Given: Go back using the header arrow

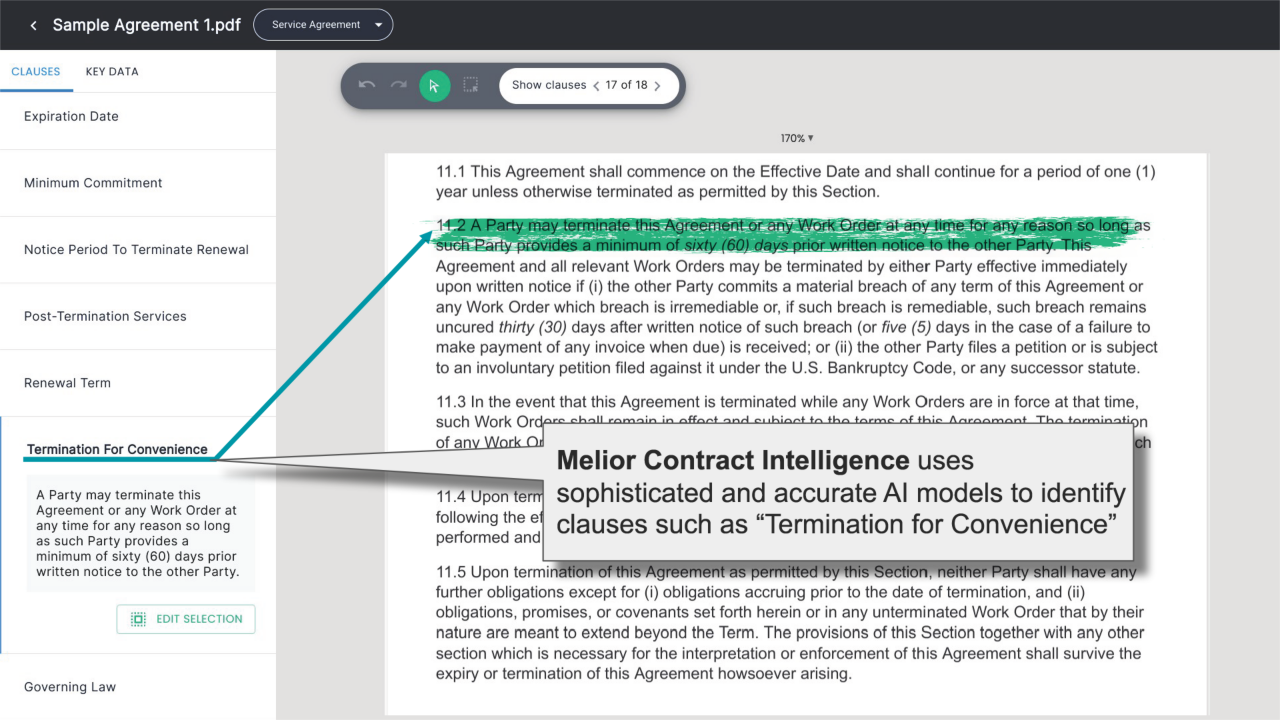Looking at the screenshot, I should (33, 25).
